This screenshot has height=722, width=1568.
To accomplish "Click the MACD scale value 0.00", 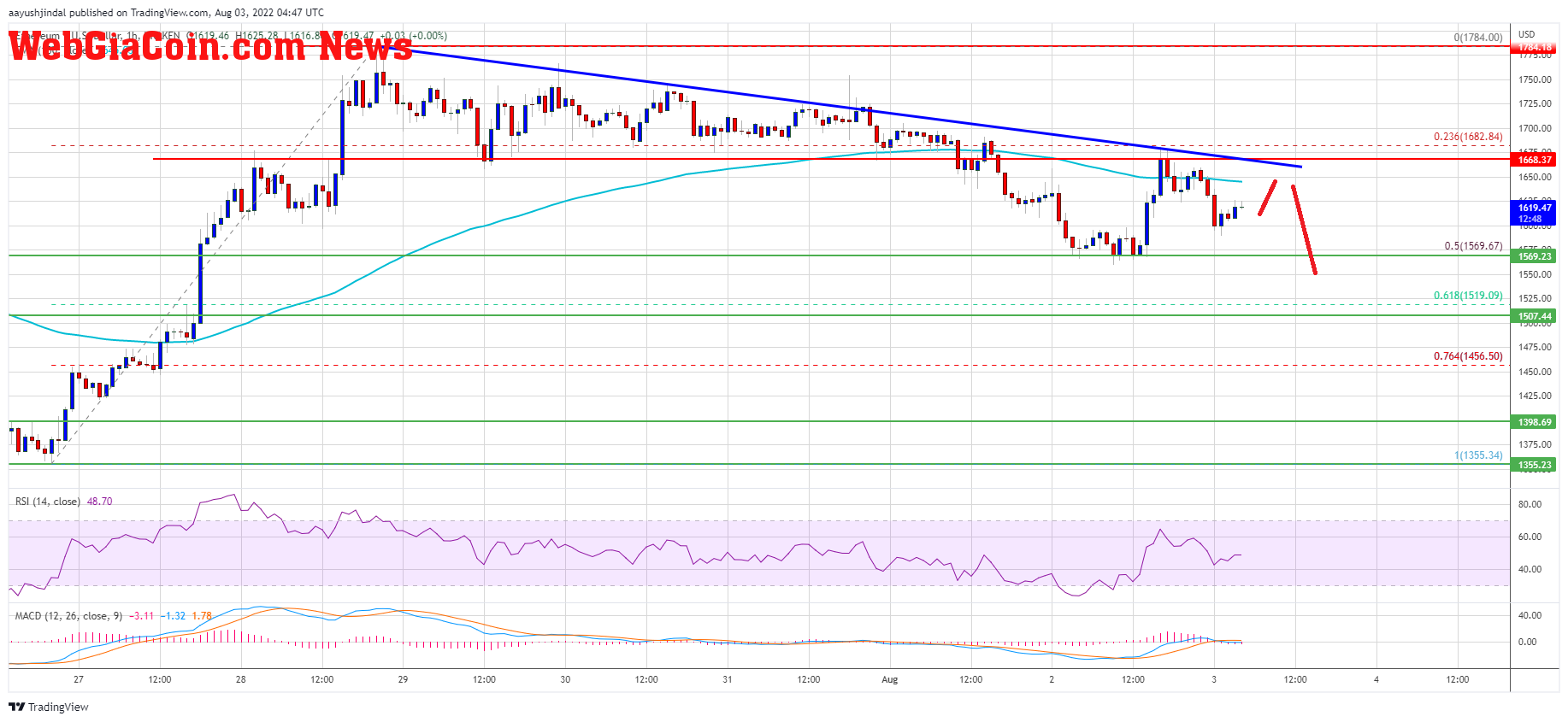I will click(1527, 642).
